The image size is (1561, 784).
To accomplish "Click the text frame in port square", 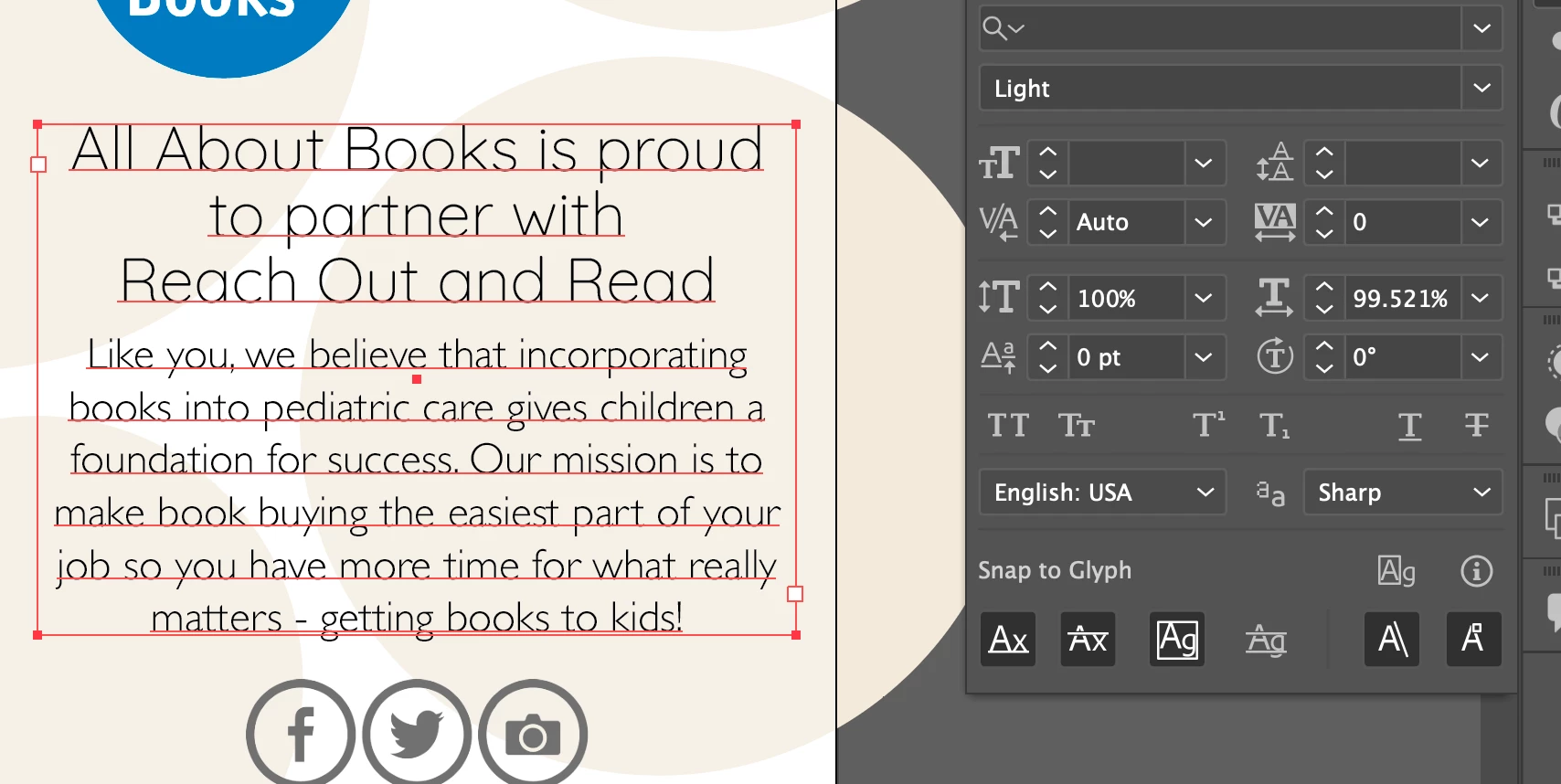I will [x=38, y=164].
